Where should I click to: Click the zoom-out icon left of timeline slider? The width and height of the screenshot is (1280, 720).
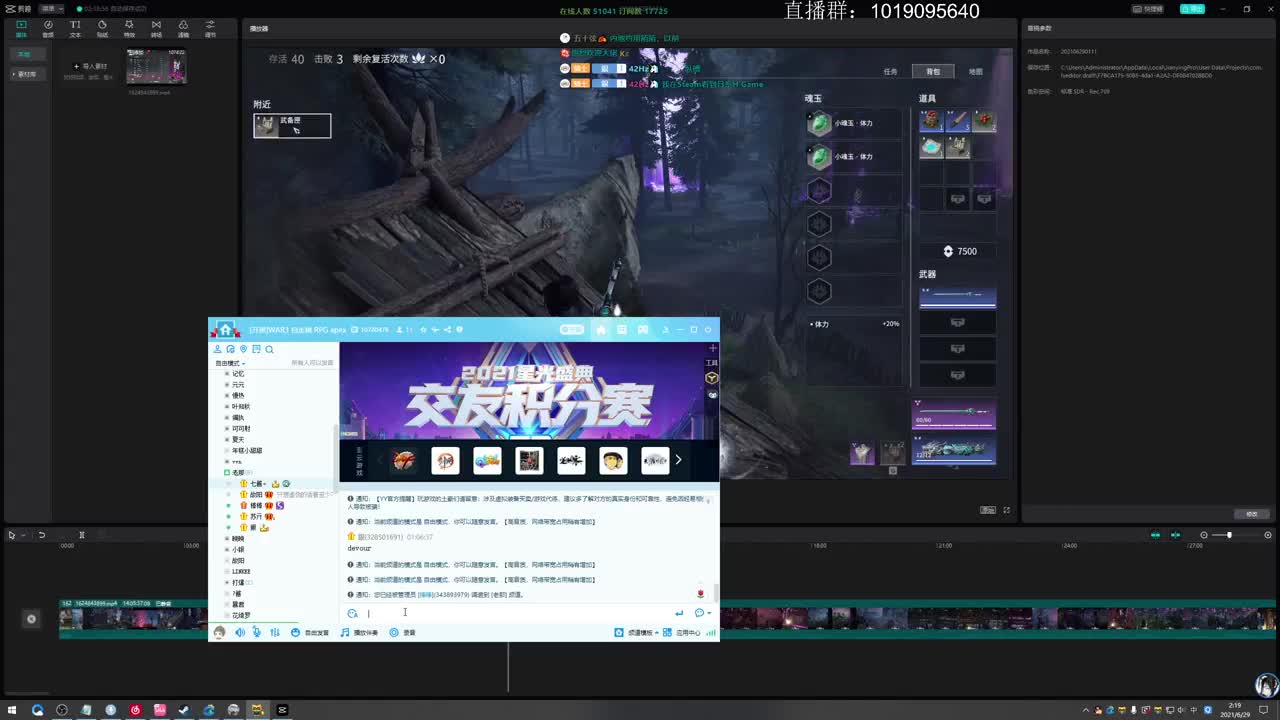[1204, 535]
